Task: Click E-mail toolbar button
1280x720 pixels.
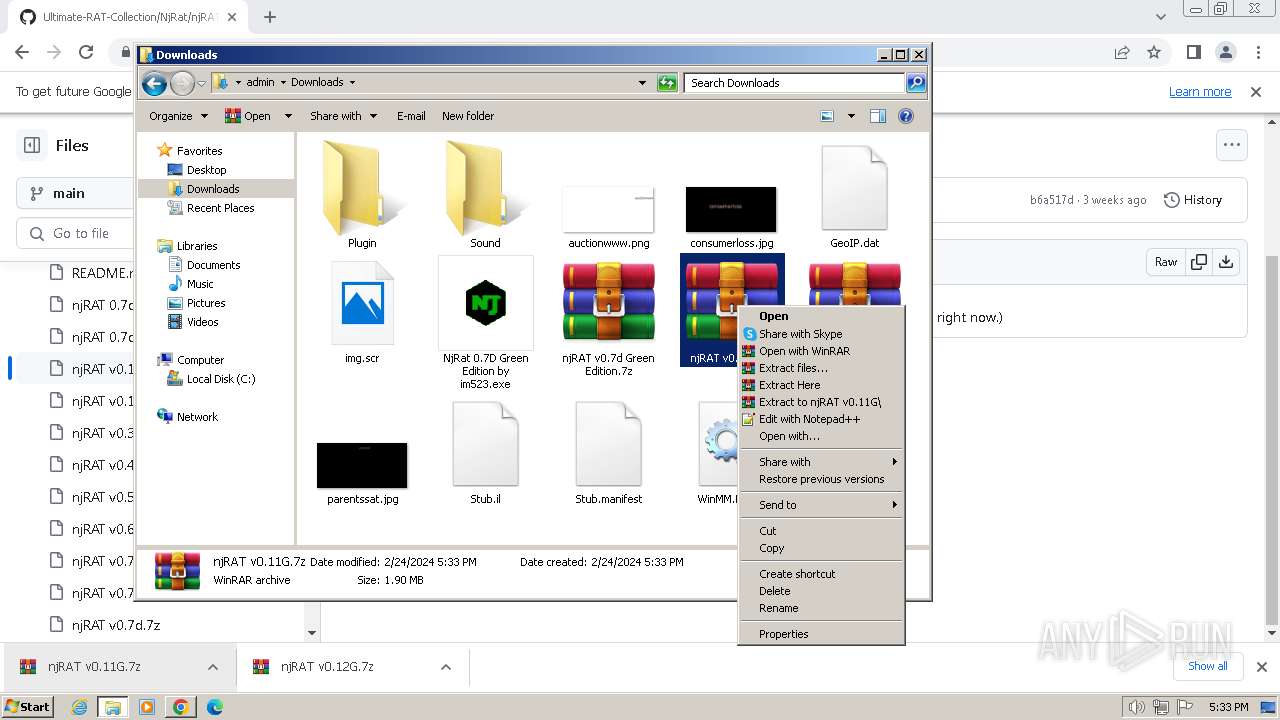Action: (411, 116)
